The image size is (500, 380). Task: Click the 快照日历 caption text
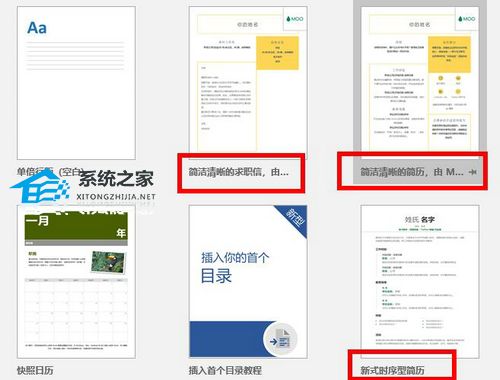(35, 370)
